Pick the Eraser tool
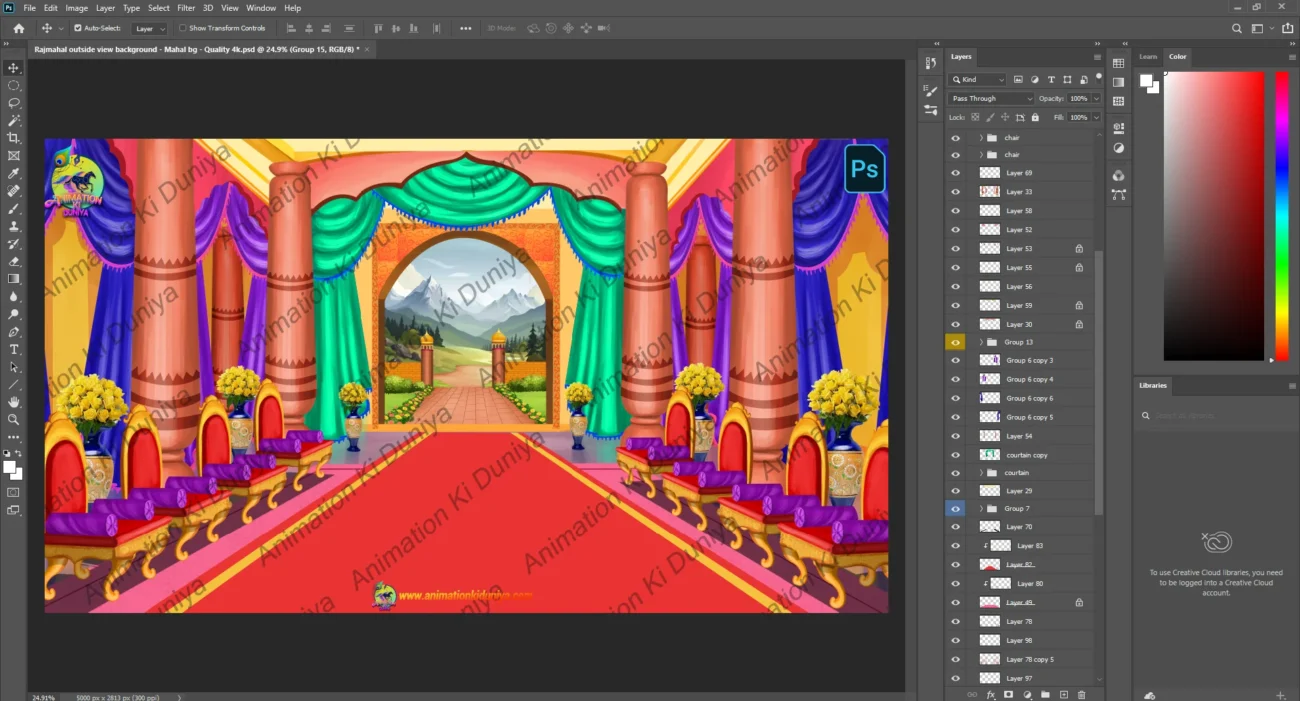The width and height of the screenshot is (1300, 701). click(14, 262)
